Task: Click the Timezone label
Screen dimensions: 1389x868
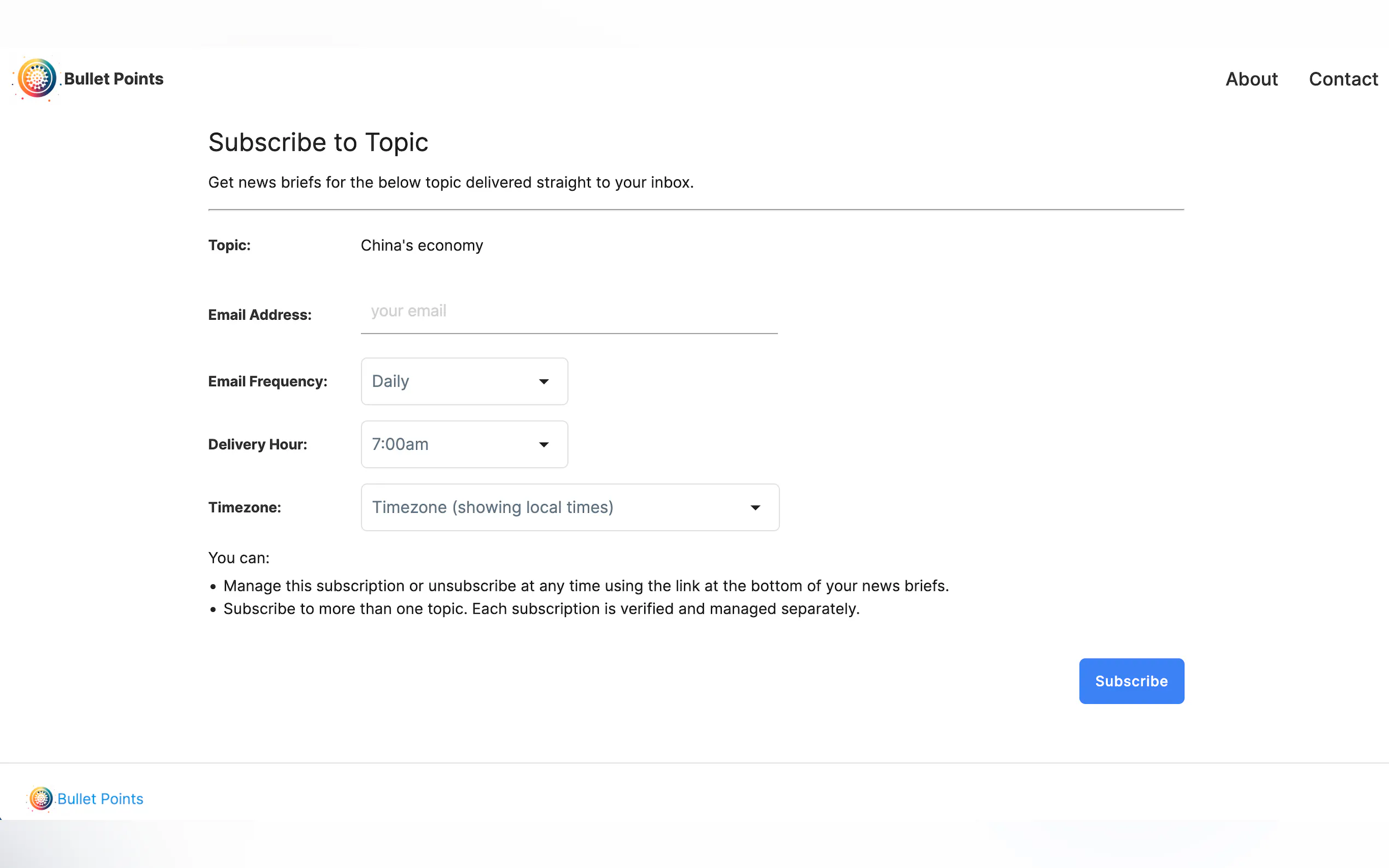Action: pos(244,507)
